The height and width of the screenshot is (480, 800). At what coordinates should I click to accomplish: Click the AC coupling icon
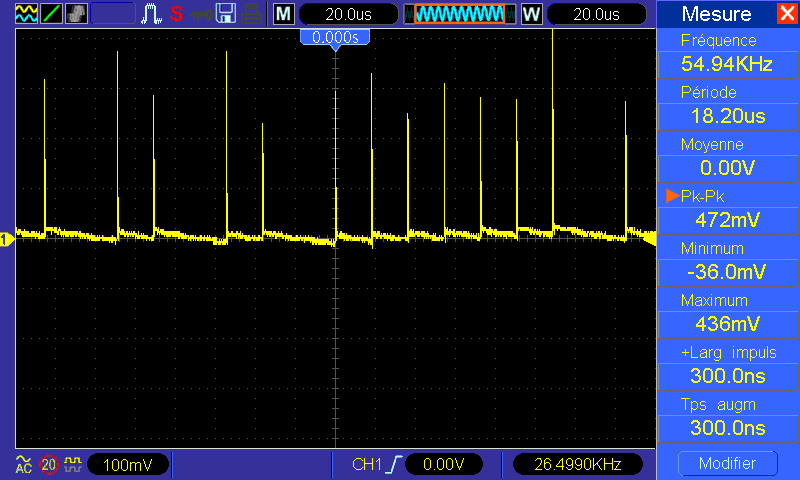coord(23,464)
